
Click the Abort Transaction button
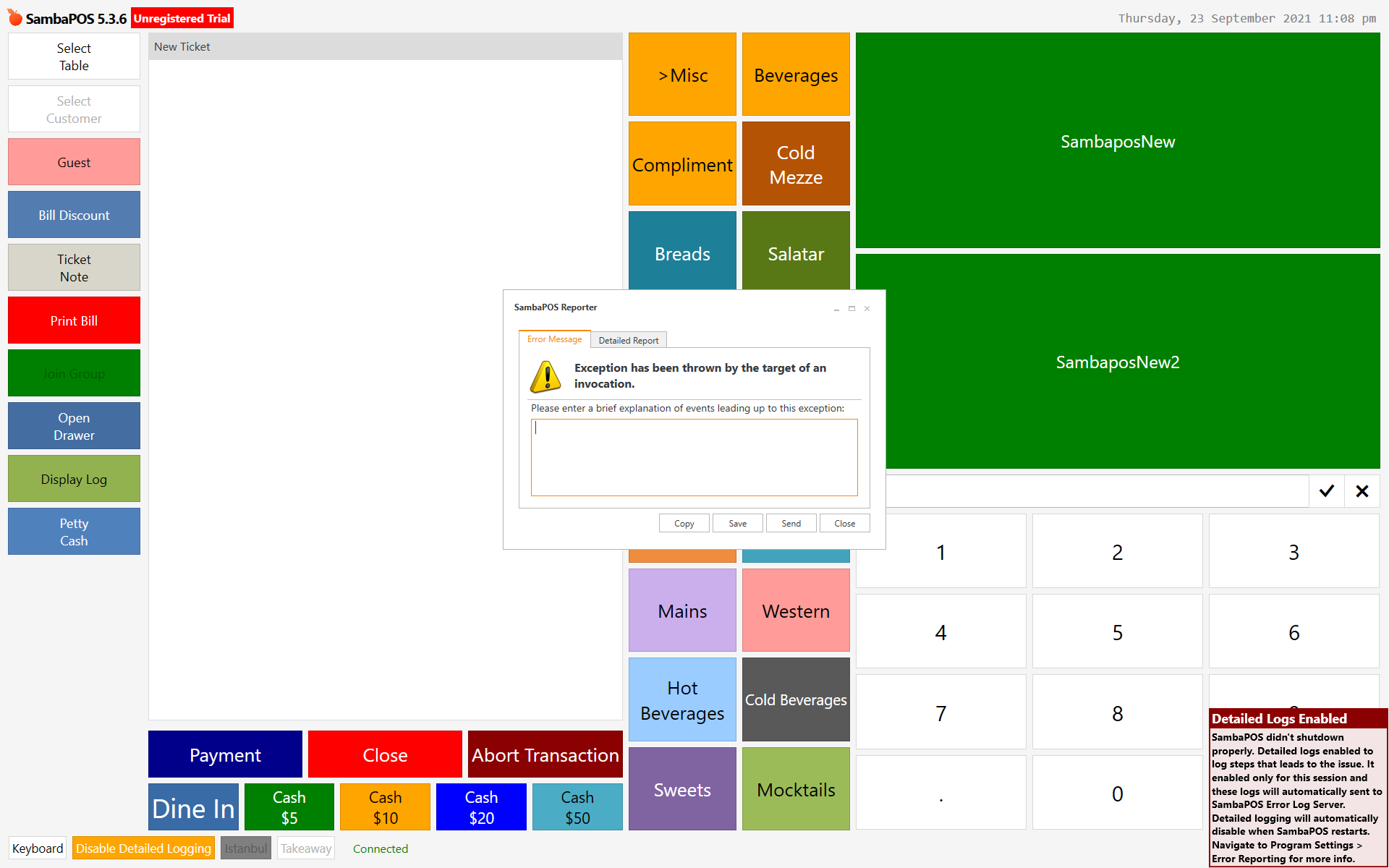click(545, 754)
